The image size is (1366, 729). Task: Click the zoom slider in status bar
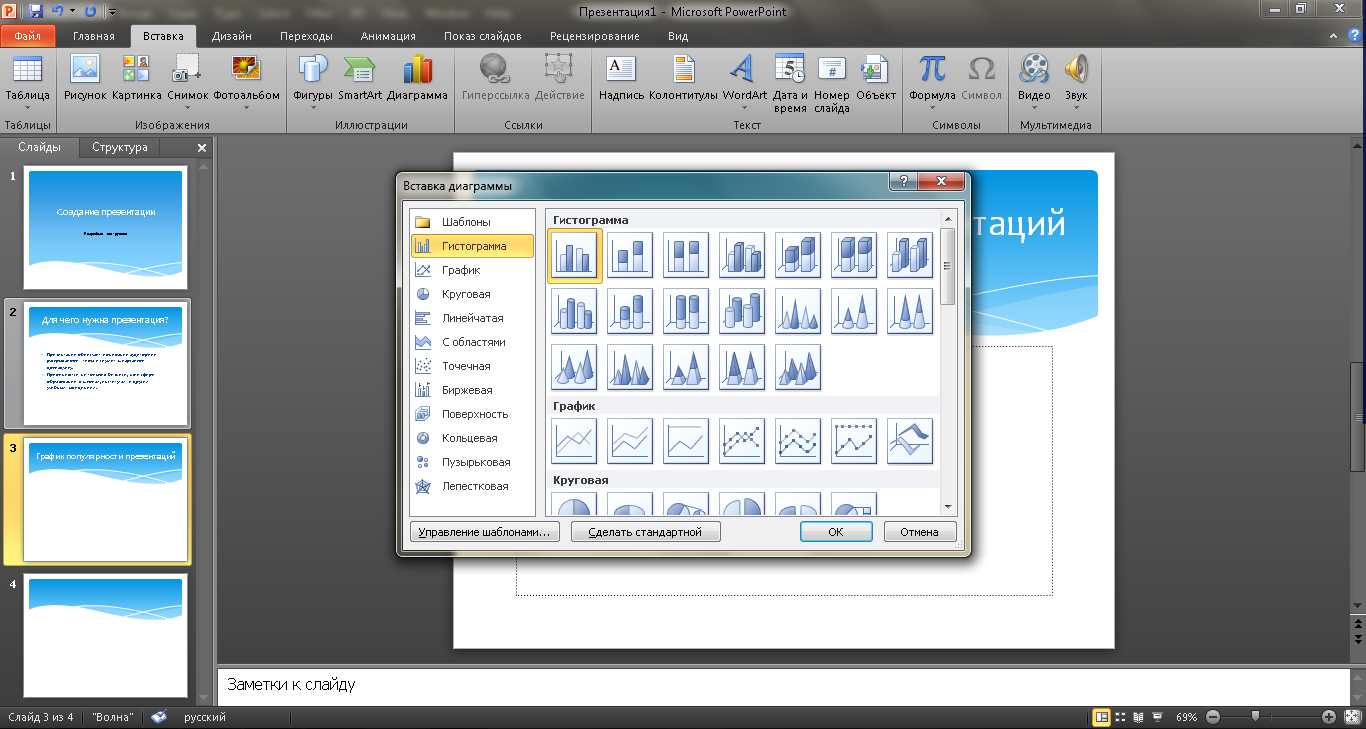click(x=1255, y=716)
